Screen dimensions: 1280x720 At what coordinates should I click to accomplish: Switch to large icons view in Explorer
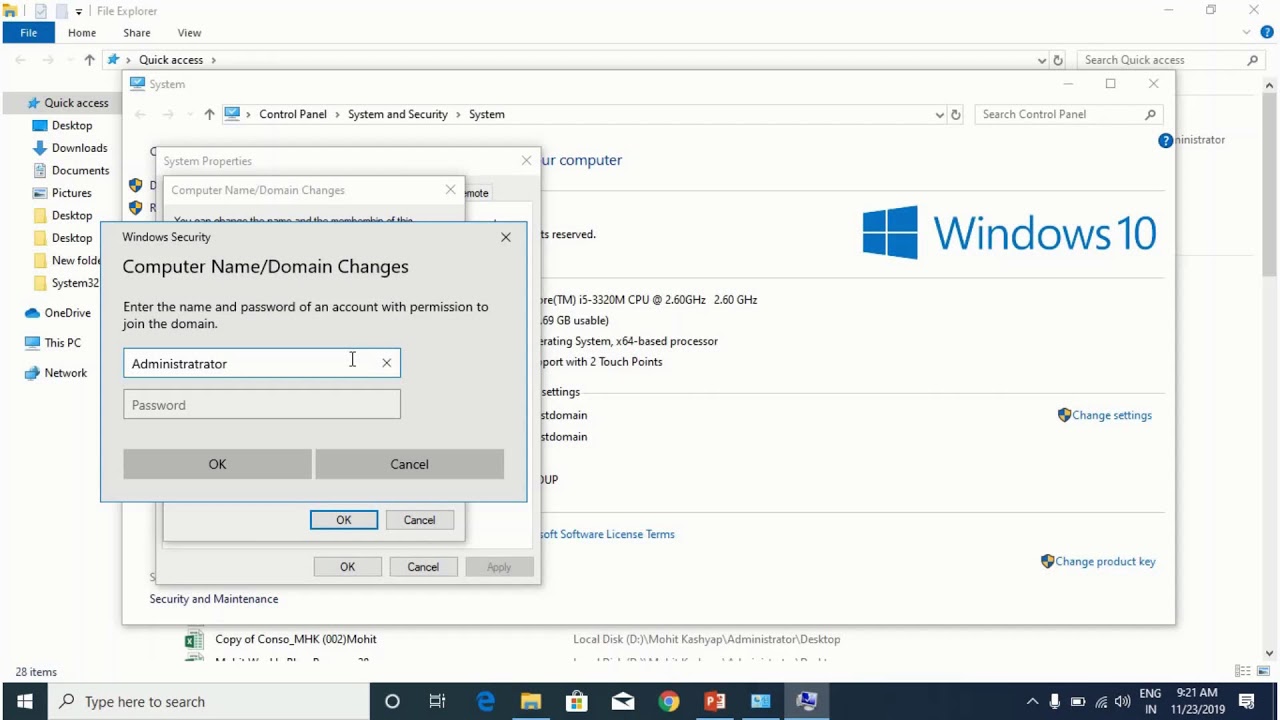[x=1264, y=671]
